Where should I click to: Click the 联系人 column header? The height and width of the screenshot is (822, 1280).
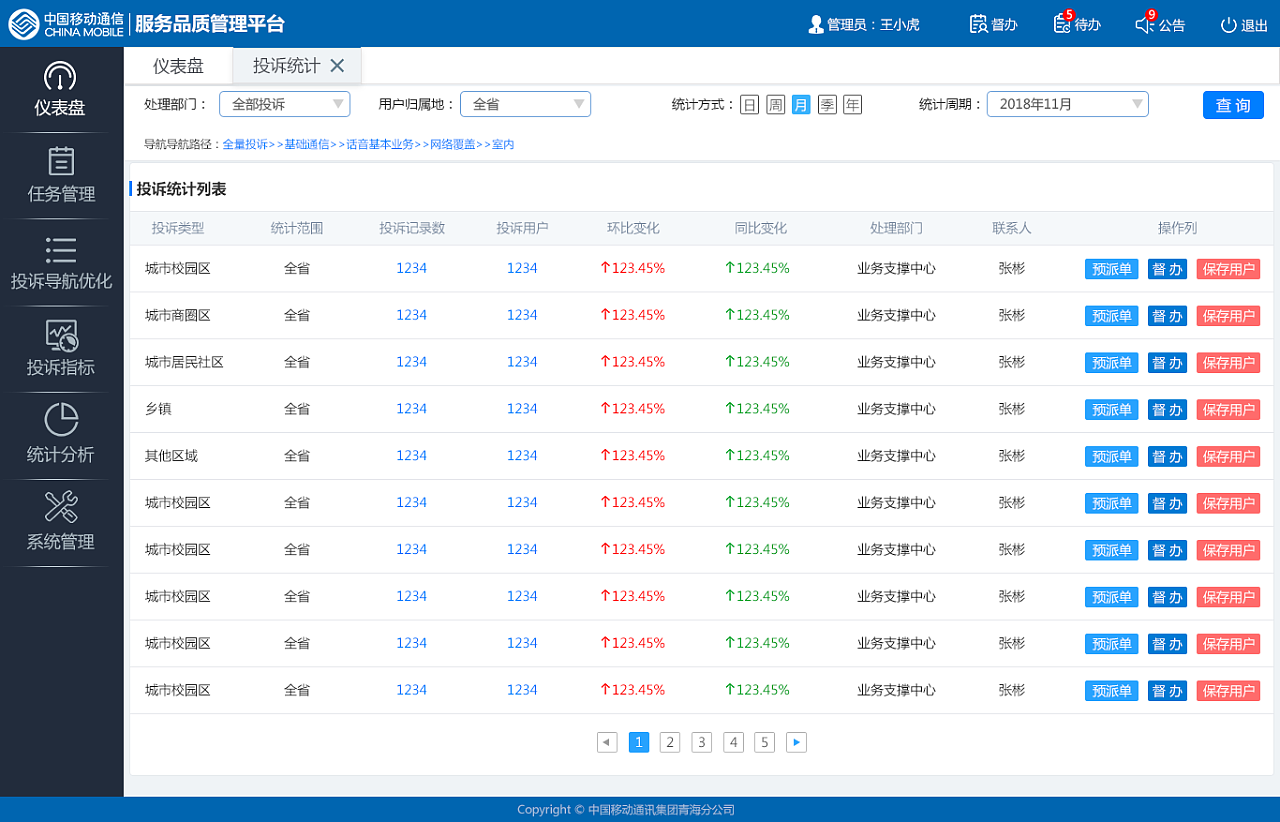click(1012, 228)
